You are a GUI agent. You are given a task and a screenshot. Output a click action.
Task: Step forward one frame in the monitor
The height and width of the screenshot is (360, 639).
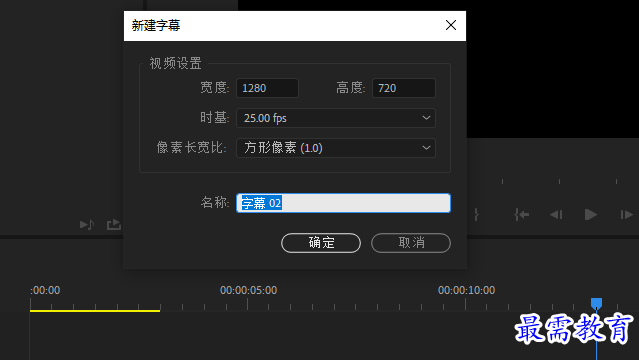point(626,214)
